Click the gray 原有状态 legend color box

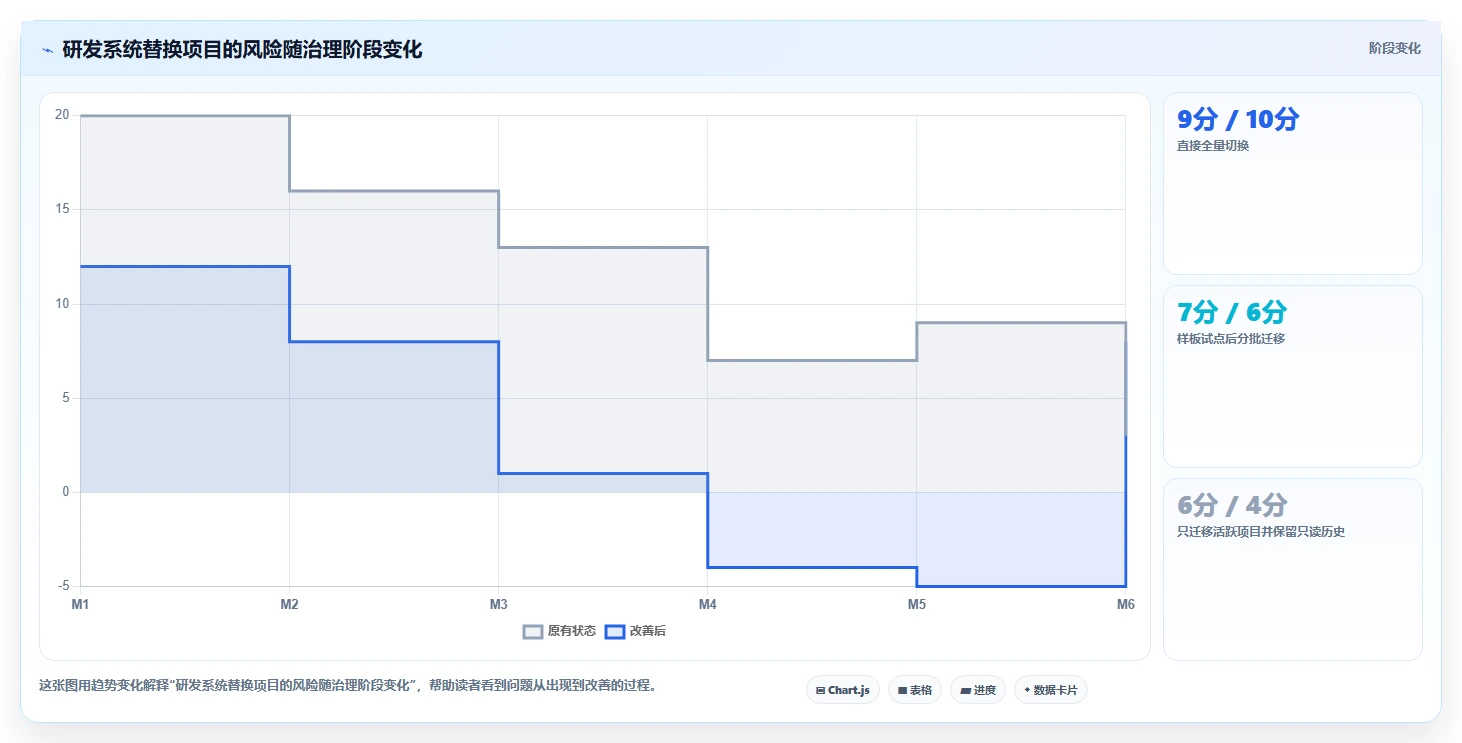click(x=534, y=631)
